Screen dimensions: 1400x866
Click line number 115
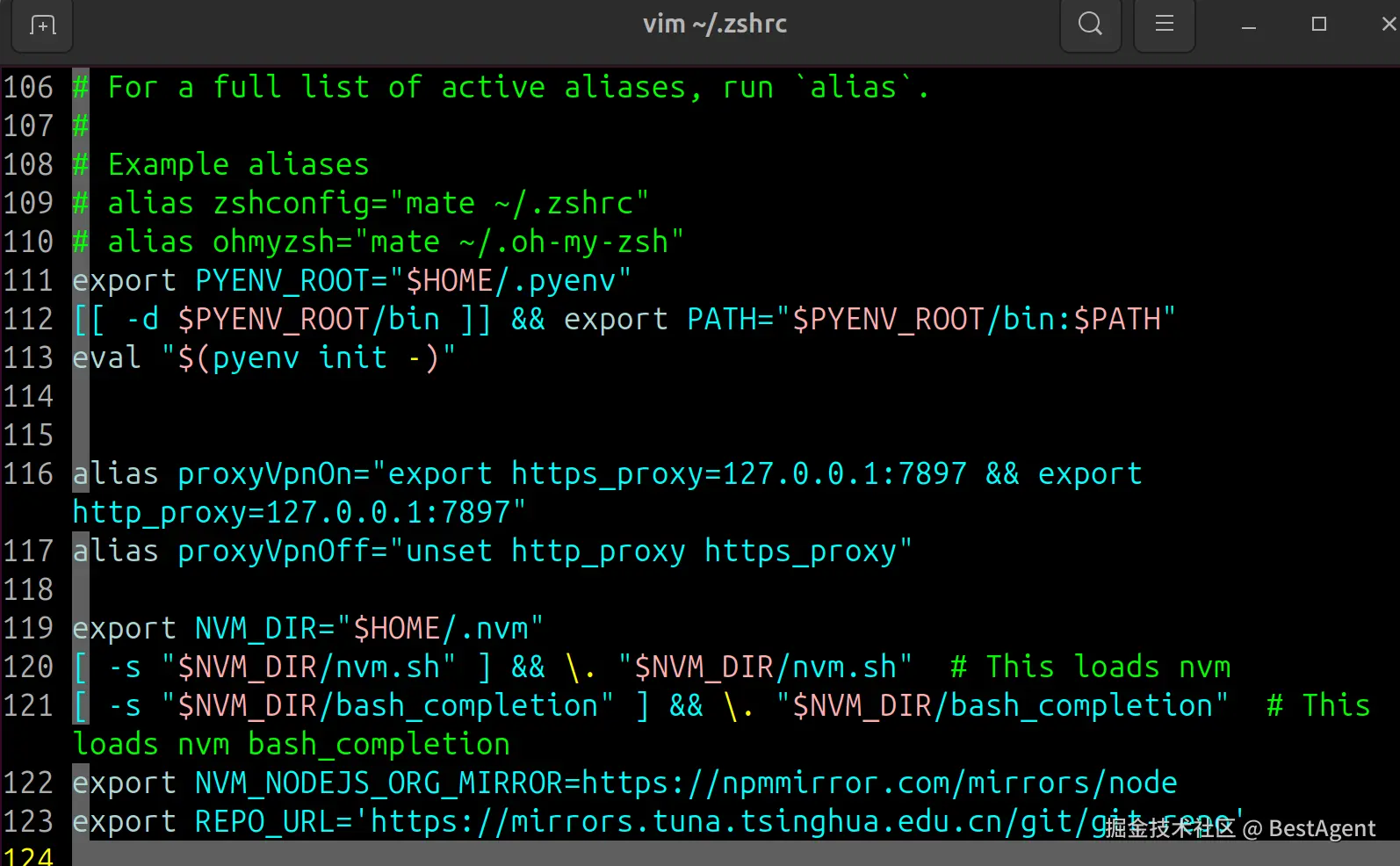28,435
